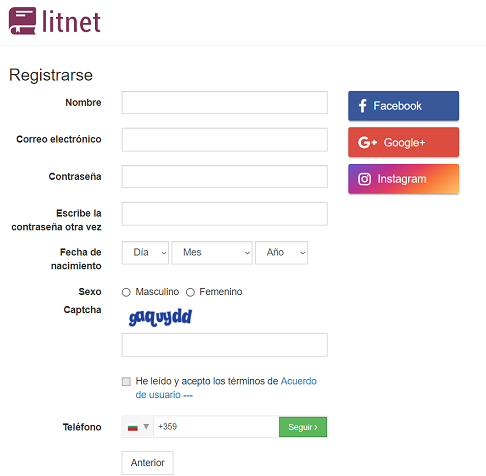Click the Teléfono number field
The image size is (486, 476).
click(216, 427)
